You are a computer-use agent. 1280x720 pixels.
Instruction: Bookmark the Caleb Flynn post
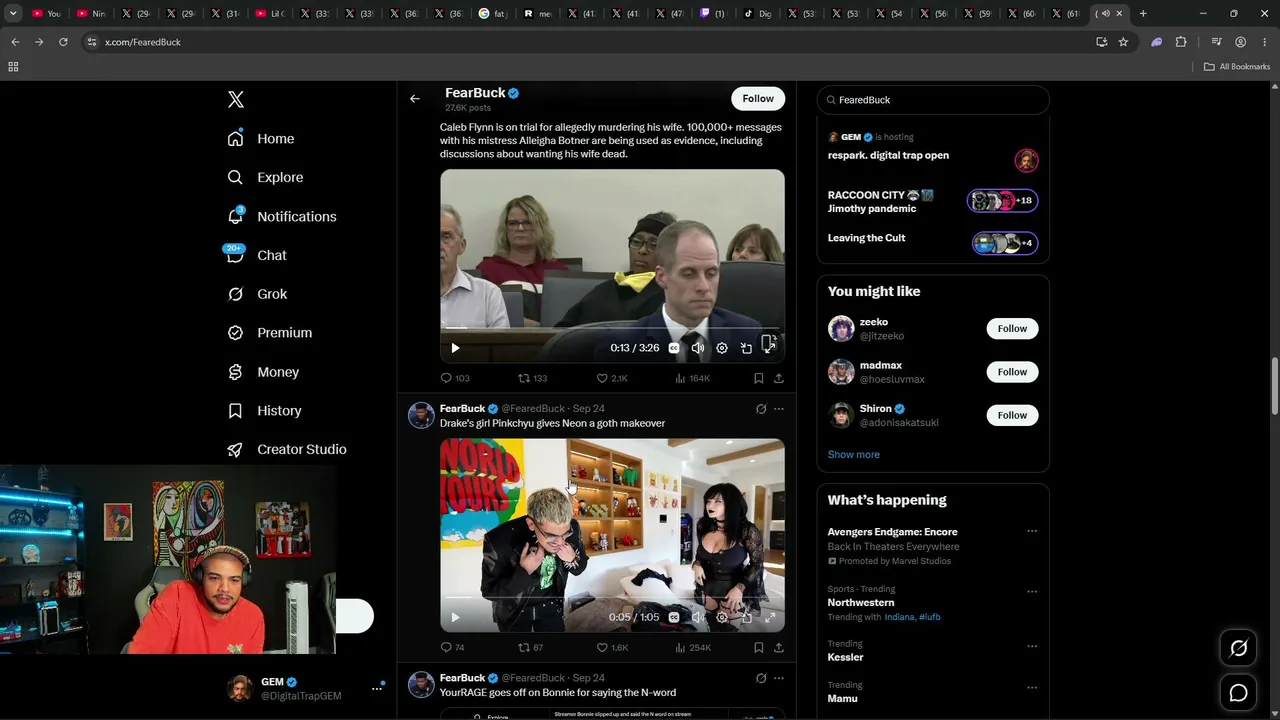(x=758, y=378)
